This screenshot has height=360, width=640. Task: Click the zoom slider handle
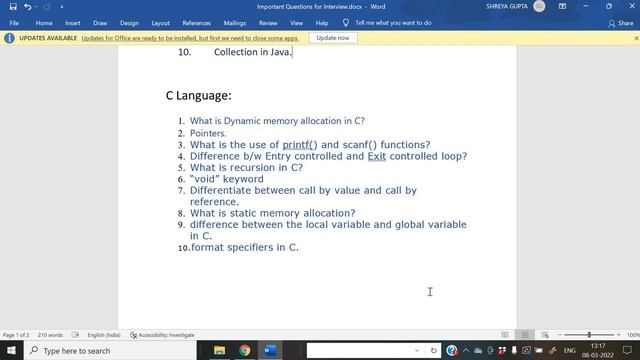[x=589, y=335]
